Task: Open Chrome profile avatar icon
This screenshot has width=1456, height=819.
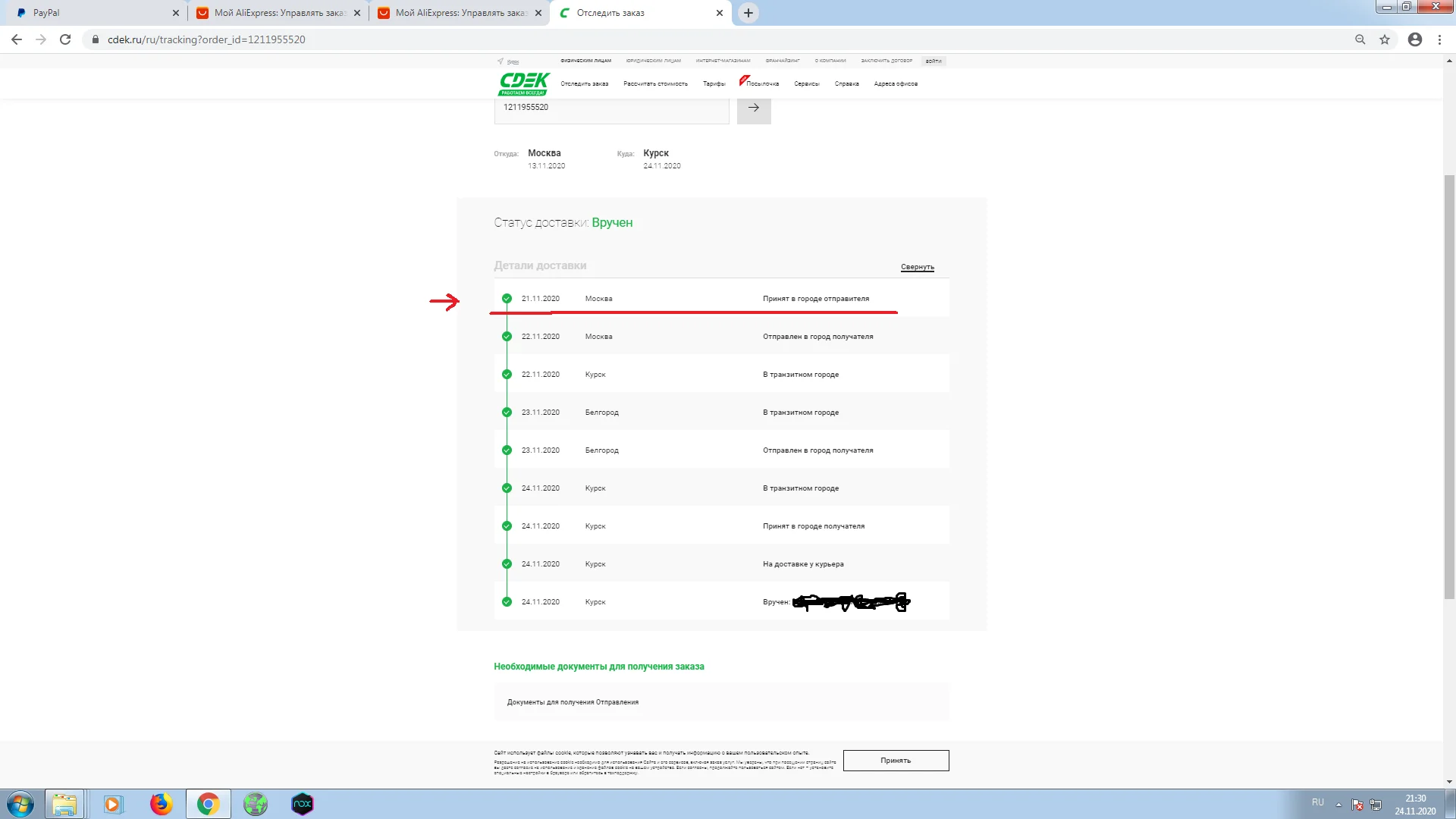Action: pyautogui.click(x=1414, y=39)
